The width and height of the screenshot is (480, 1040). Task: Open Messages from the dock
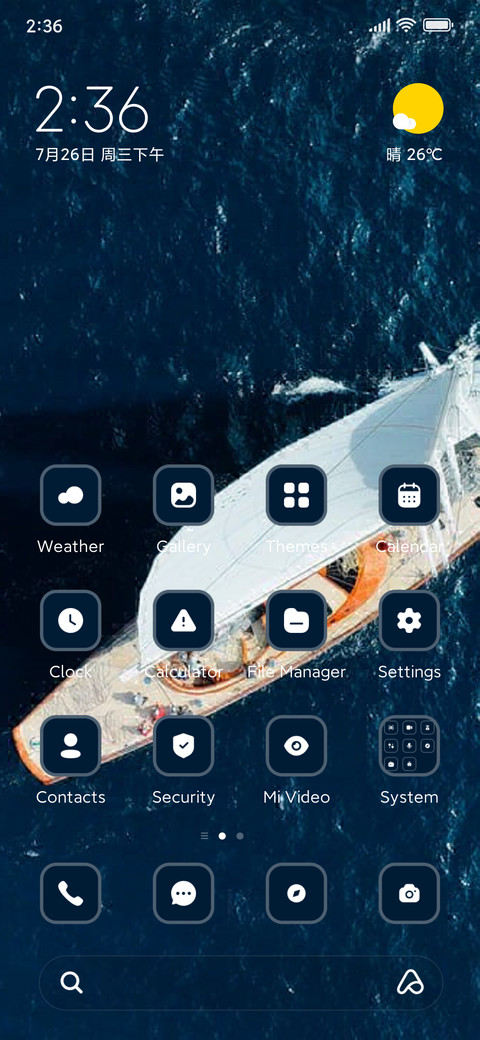[184, 893]
